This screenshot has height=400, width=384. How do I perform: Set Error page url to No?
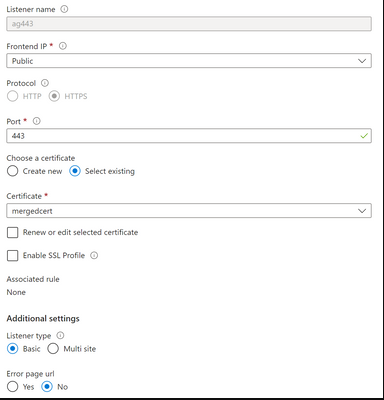click(x=47, y=387)
